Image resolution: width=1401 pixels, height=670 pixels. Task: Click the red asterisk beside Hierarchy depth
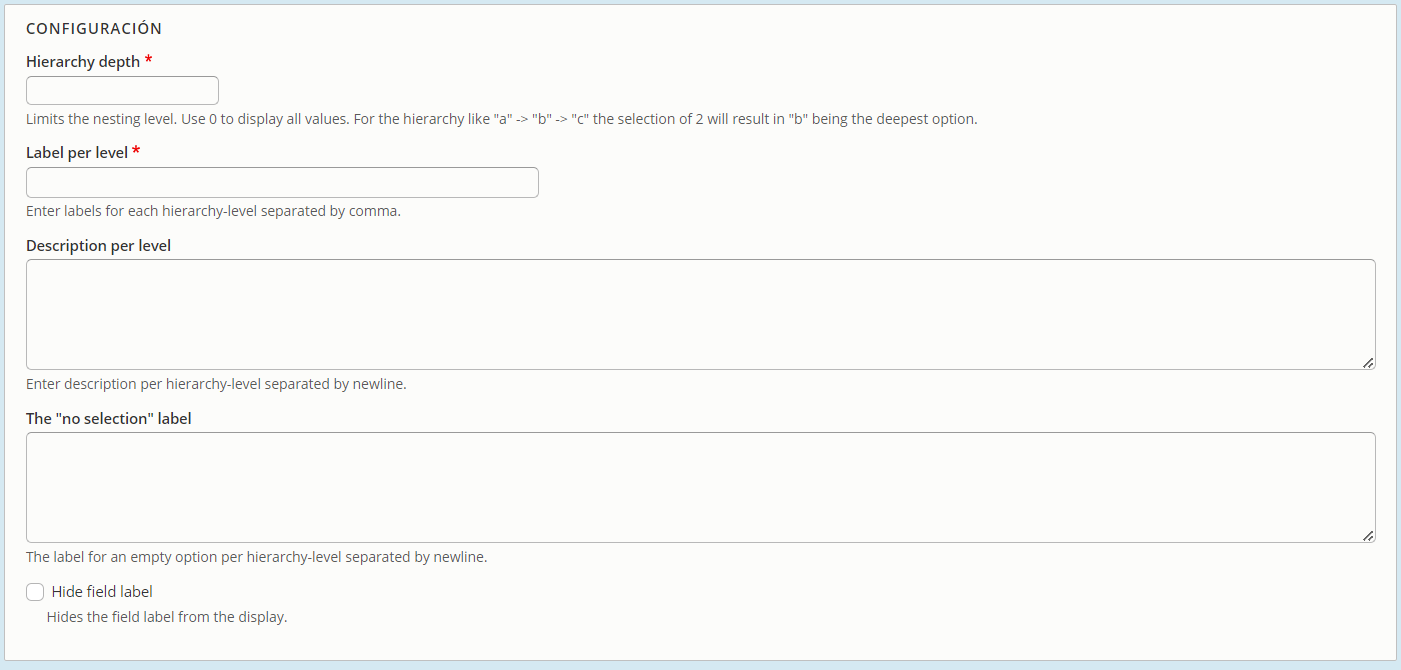(x=149, y=61)
